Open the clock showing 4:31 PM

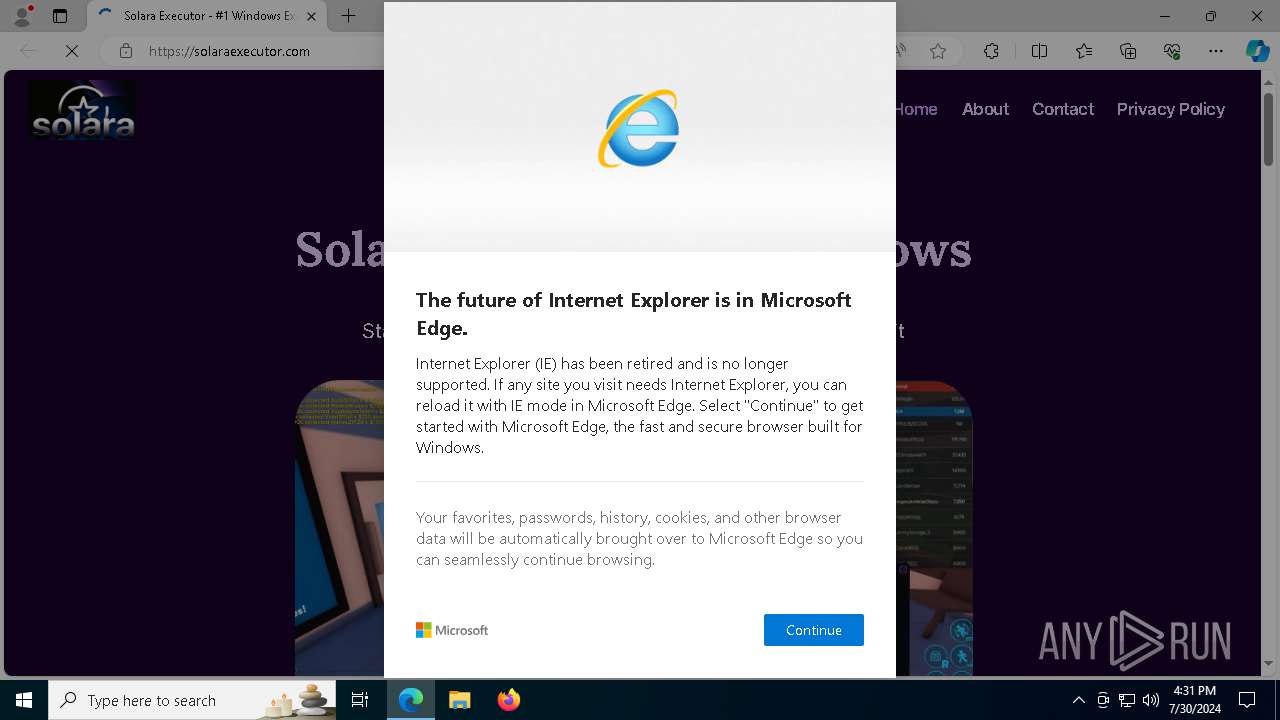coord(1194,700)
